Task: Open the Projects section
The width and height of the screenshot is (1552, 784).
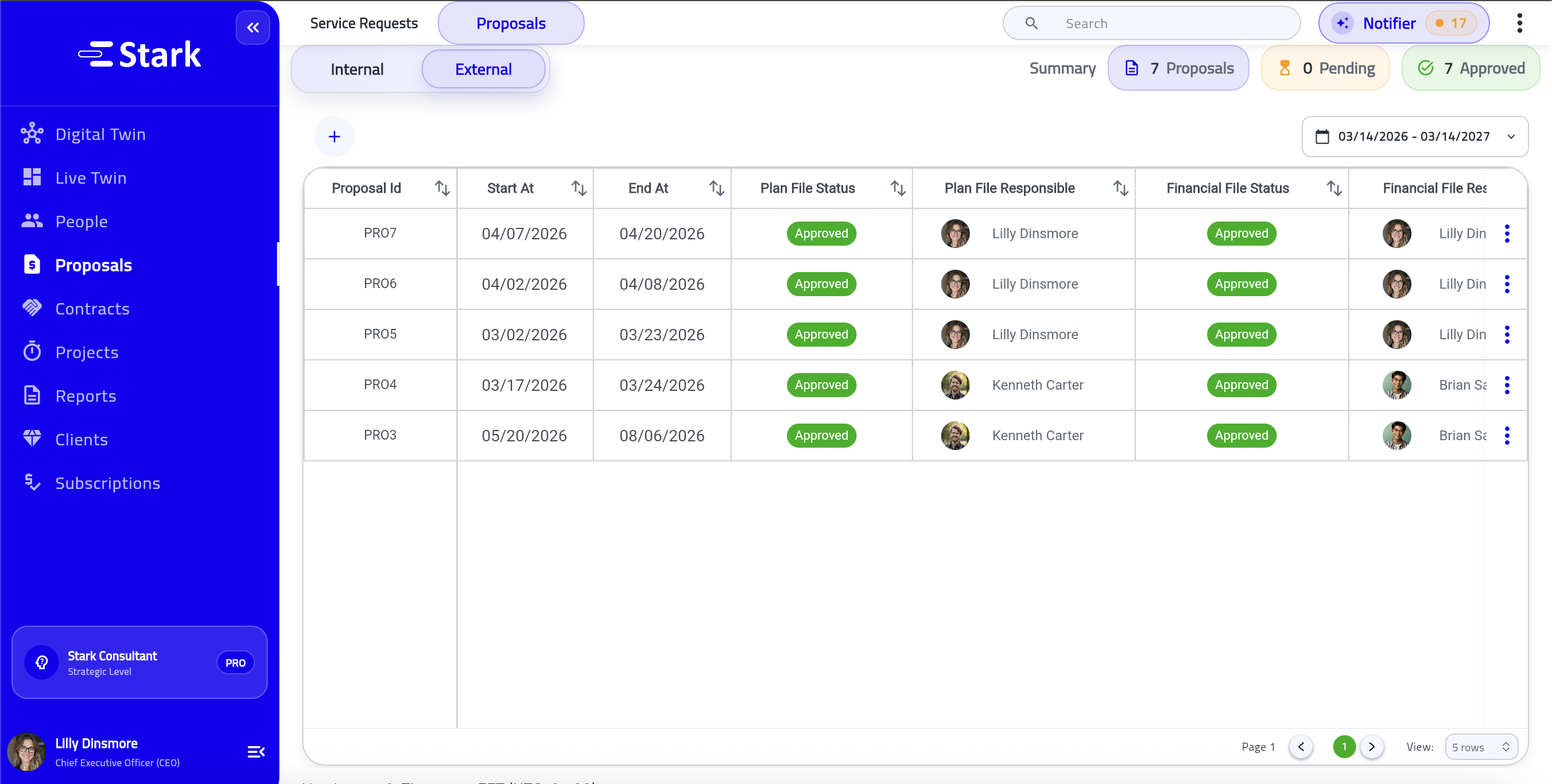Action: pos(87,352)
